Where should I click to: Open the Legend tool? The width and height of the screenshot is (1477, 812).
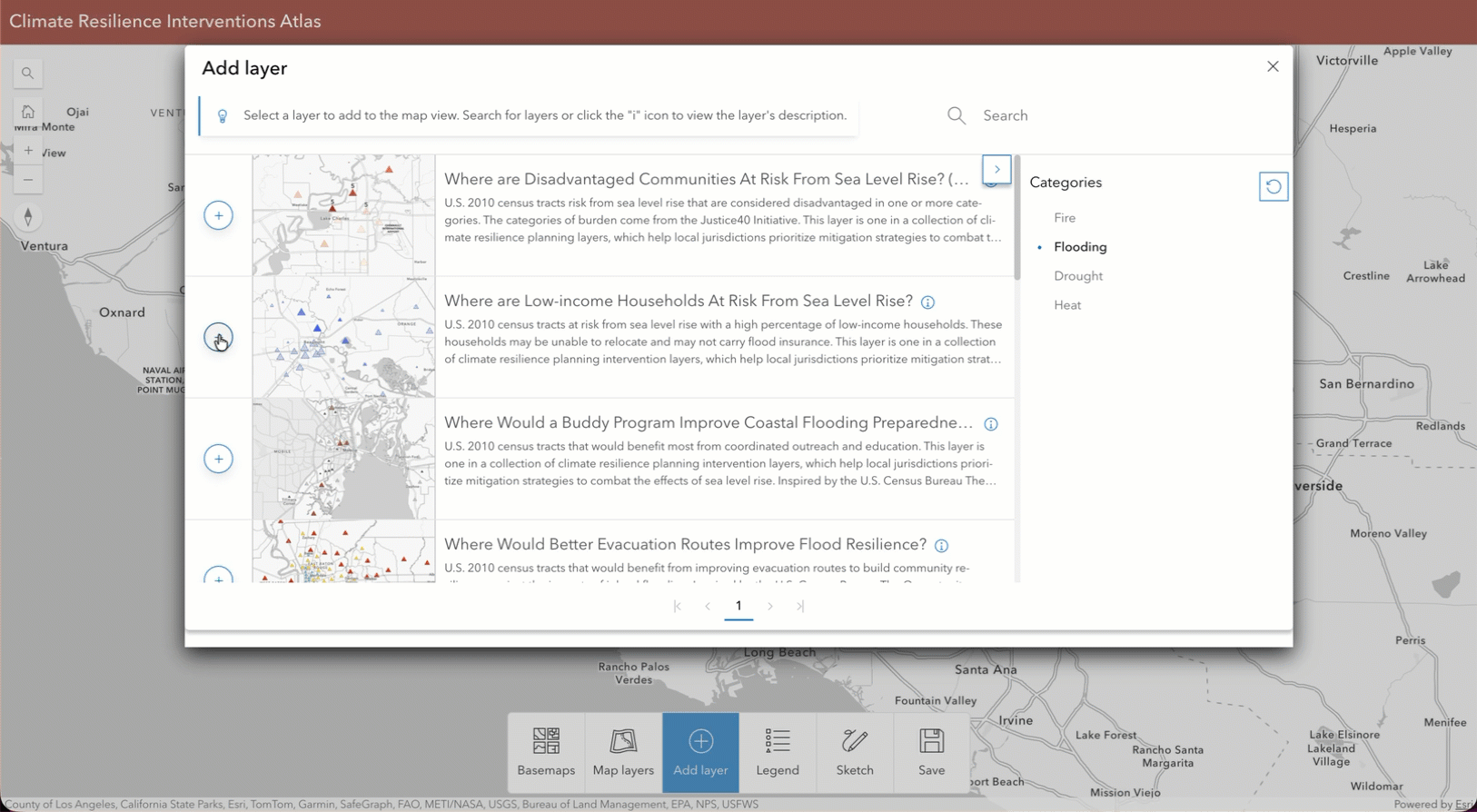point(778,752)
